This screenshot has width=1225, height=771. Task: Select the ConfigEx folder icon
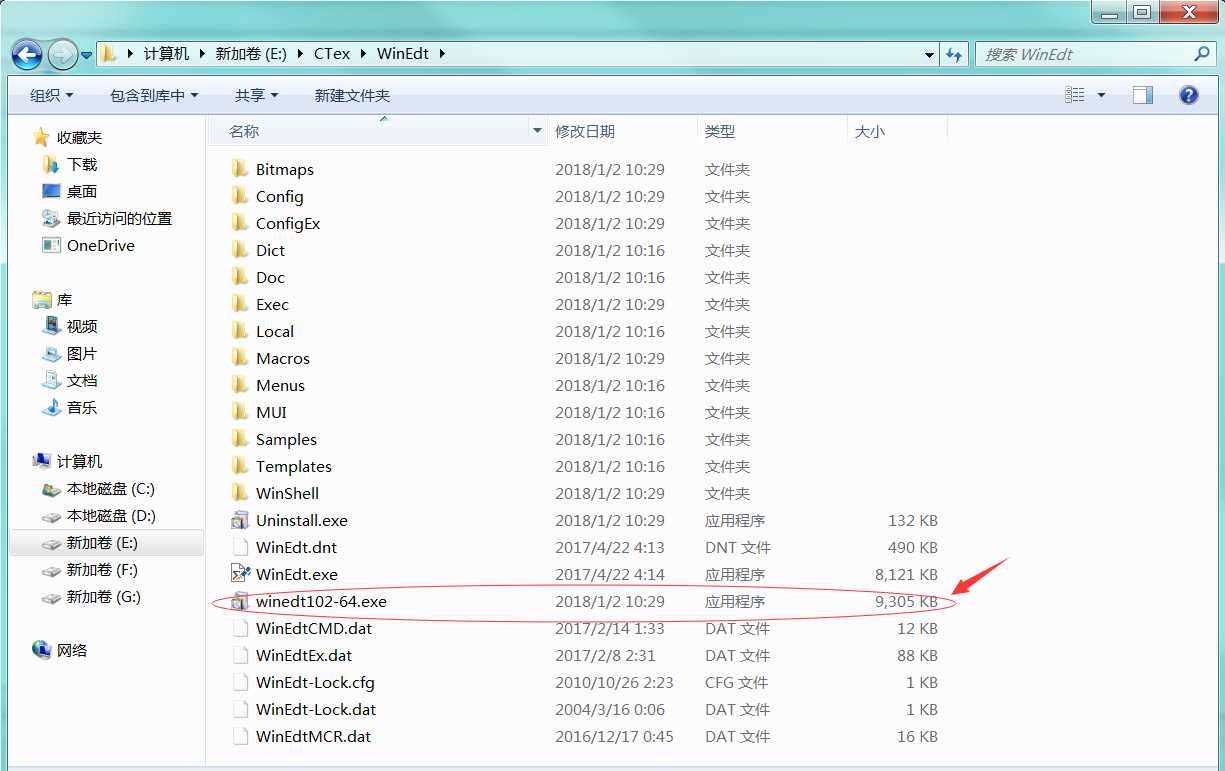point(240,223)
